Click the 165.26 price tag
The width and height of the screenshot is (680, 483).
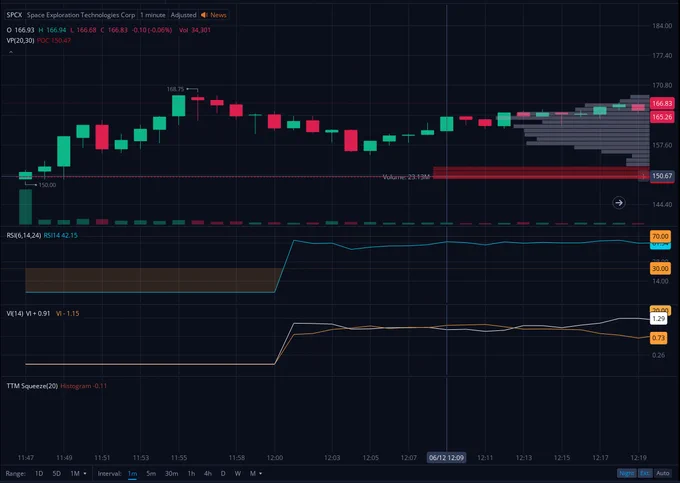coord(662,117)
